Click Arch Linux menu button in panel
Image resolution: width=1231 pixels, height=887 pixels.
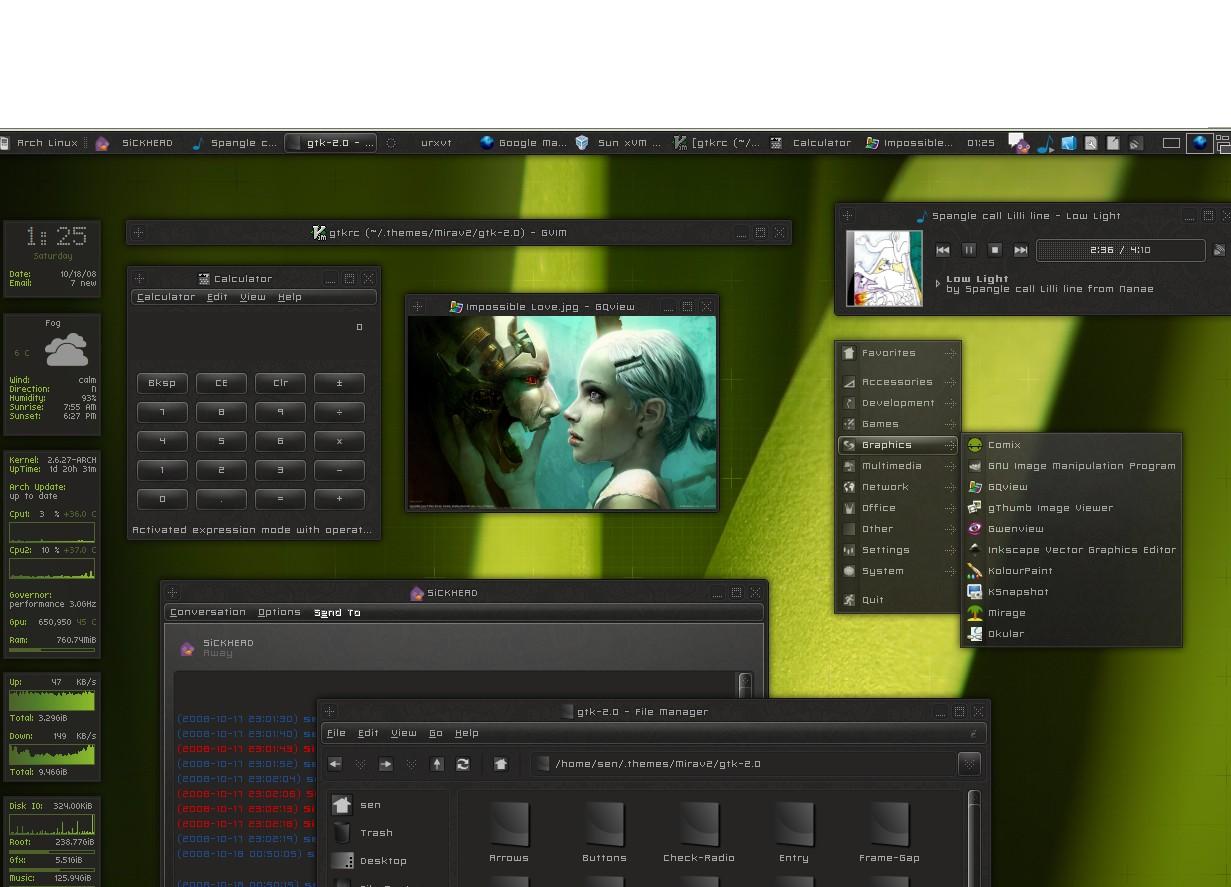click(x=39, y=143)
